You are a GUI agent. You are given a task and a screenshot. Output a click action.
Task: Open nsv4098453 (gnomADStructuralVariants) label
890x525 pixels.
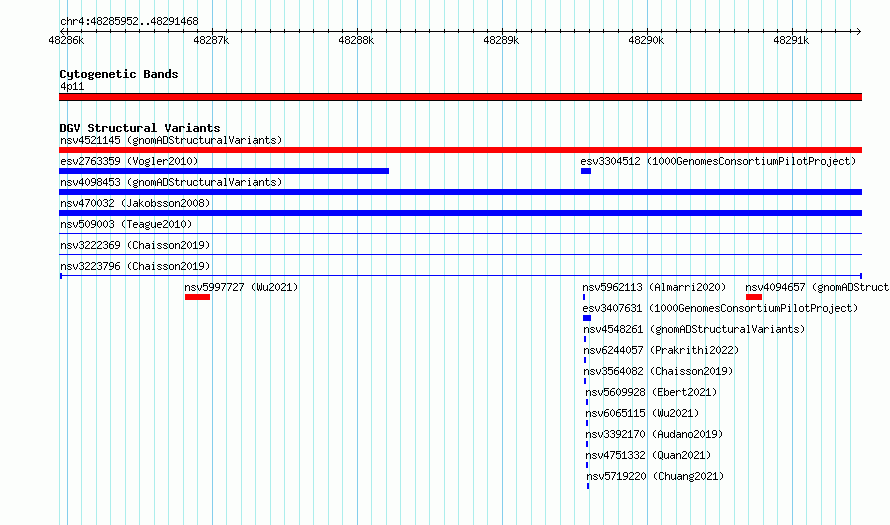coord(171,182)
